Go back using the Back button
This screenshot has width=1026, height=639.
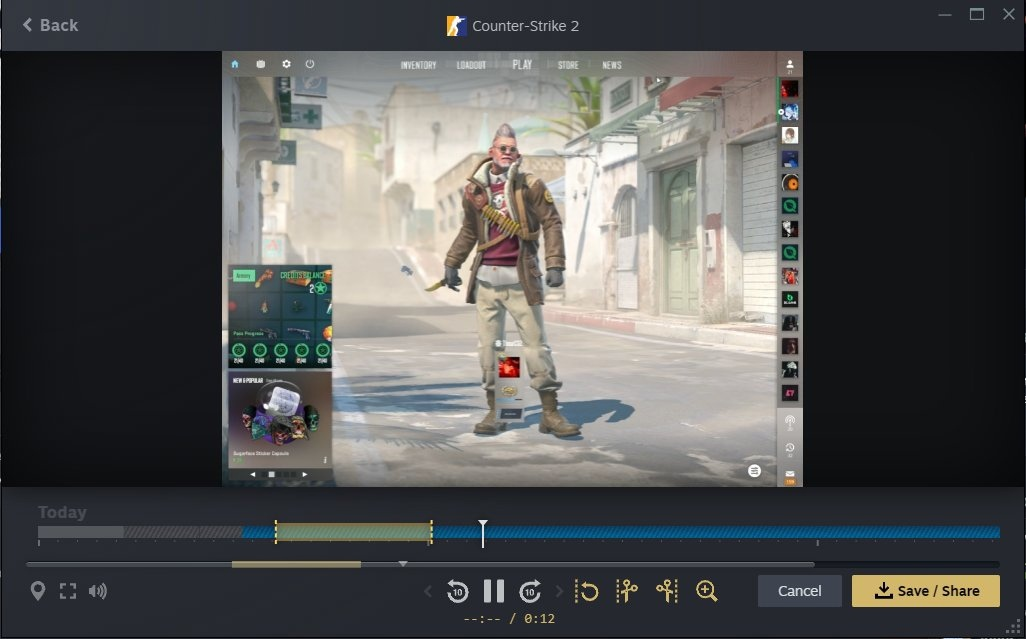50,25
